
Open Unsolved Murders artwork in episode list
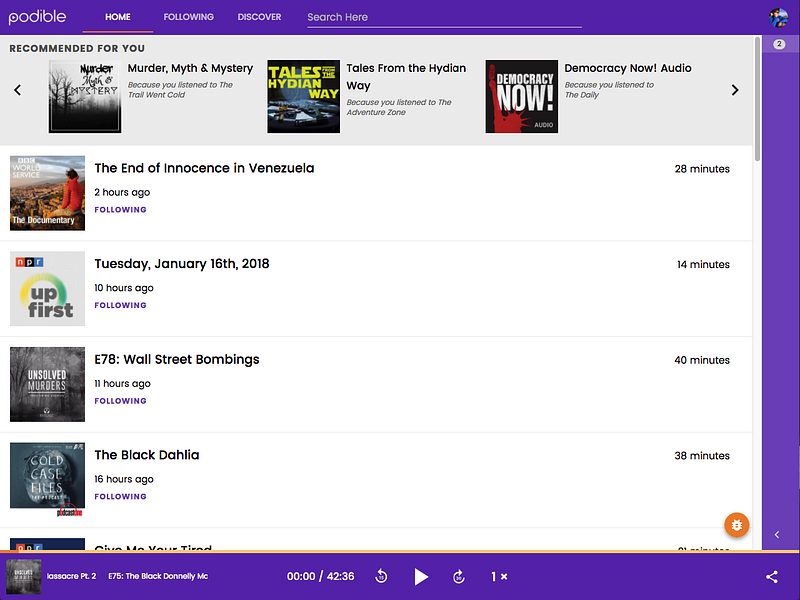coord(47,384)
